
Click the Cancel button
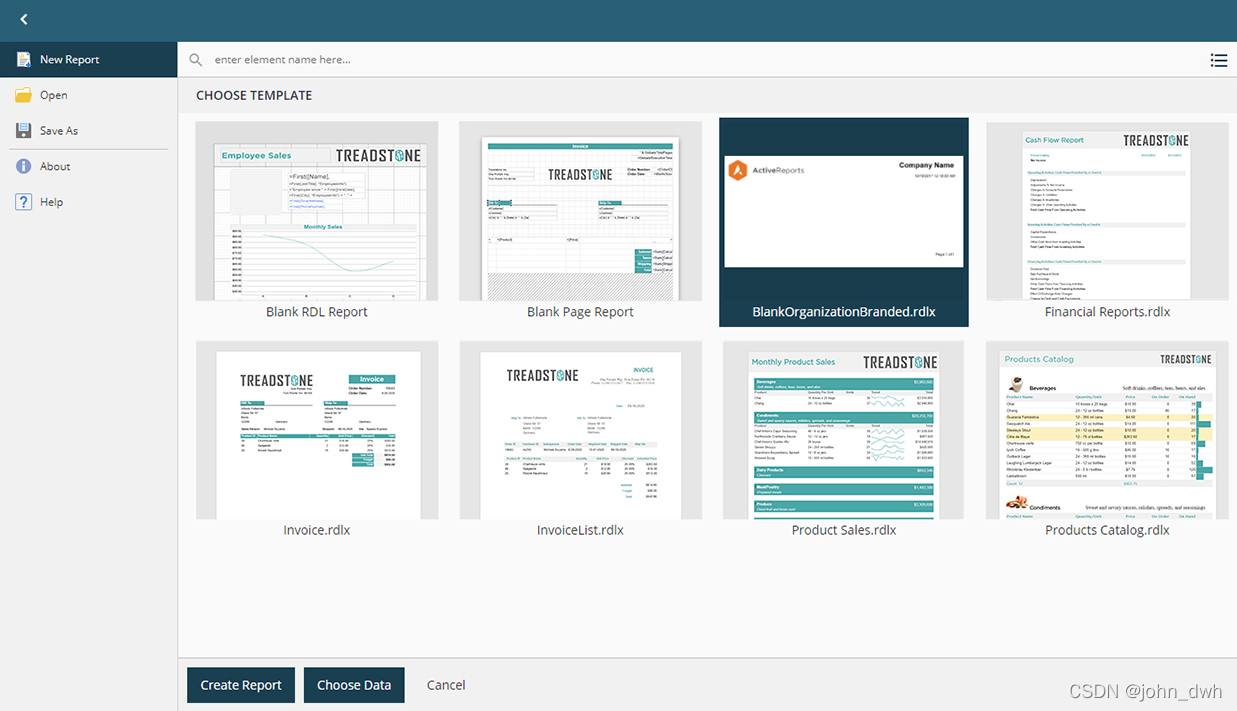point(446,685)
